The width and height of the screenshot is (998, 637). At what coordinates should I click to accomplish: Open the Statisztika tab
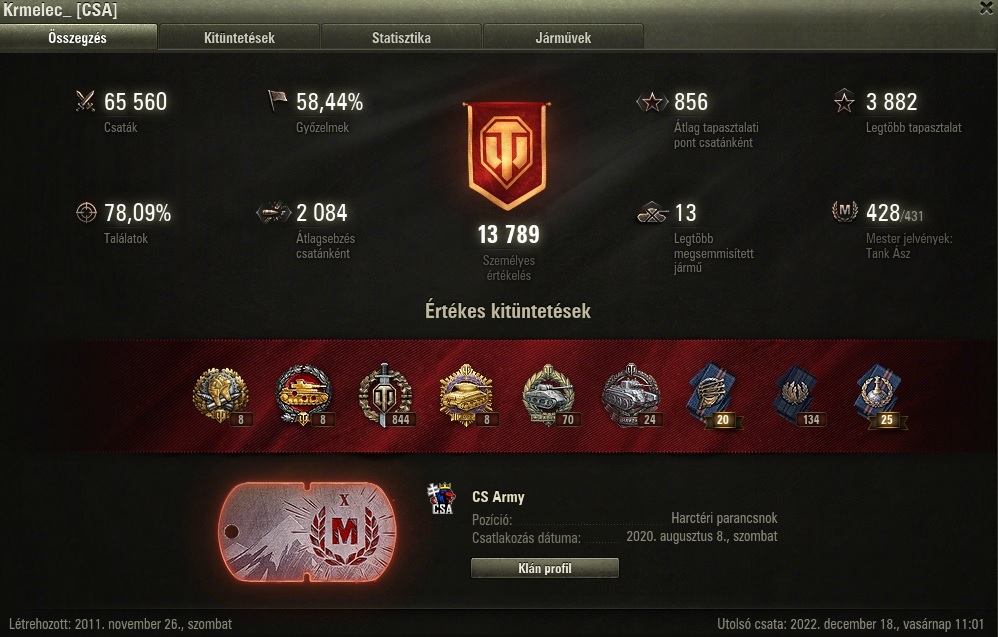401,38
